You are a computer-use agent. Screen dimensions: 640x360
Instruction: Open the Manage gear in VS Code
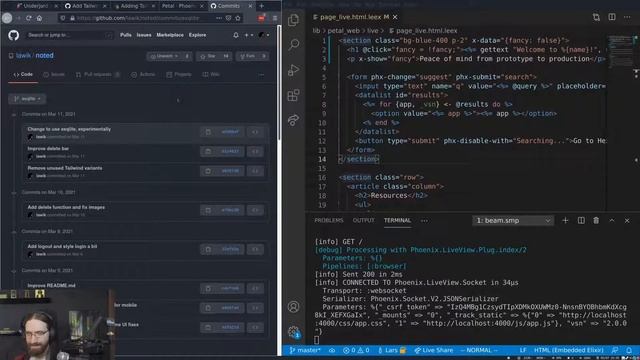pyautogui.click(x=293, y=332)
